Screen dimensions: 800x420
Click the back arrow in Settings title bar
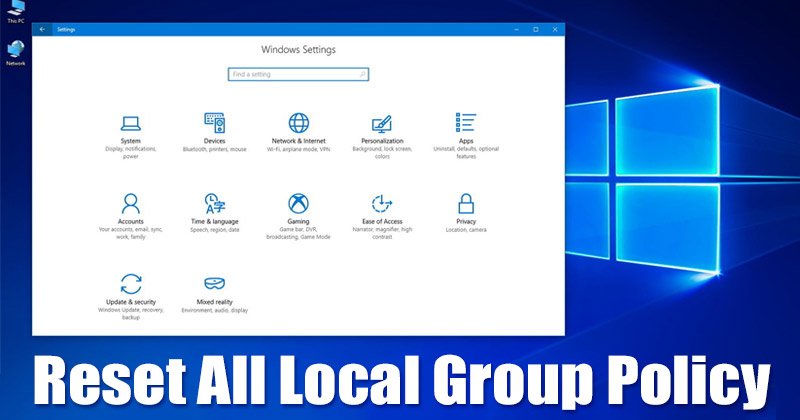tap(42, 30)
